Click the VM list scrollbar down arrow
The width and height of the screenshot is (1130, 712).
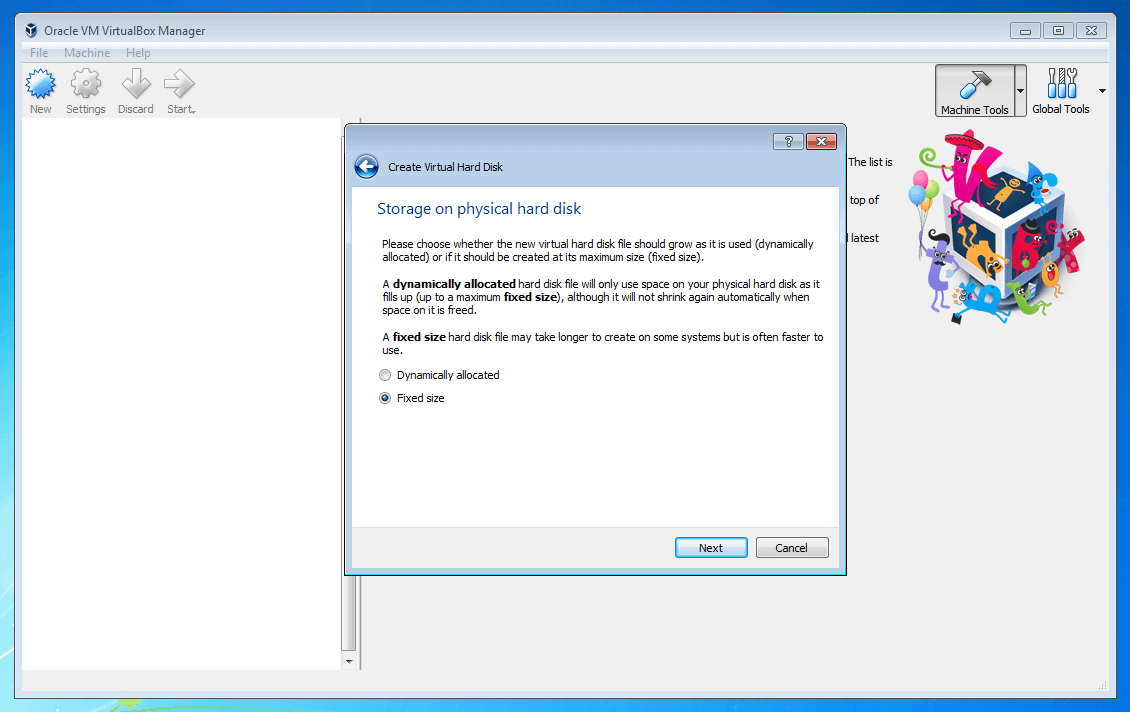pyautogui.click(x=349, y=661)
